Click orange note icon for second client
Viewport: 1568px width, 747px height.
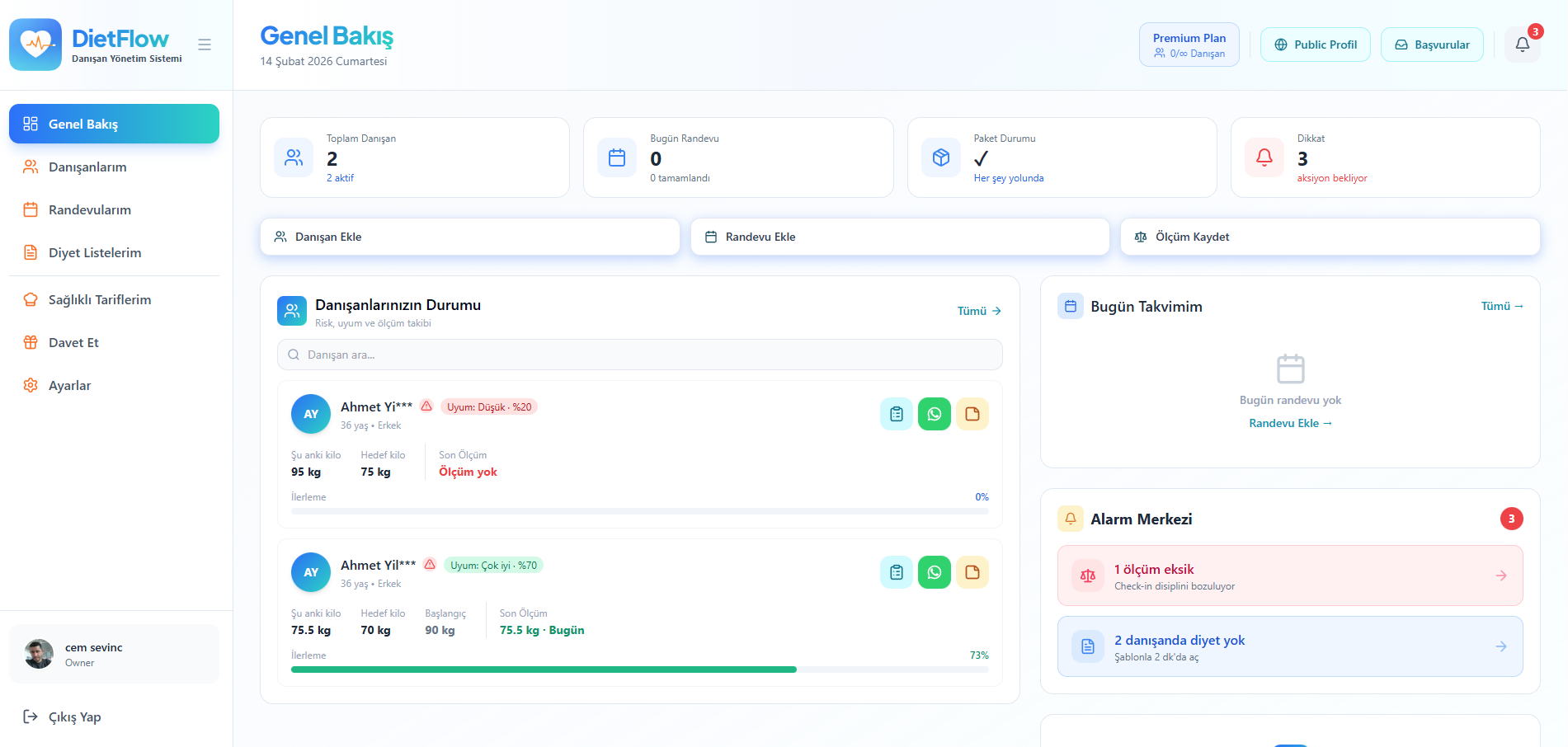point(972,572)
